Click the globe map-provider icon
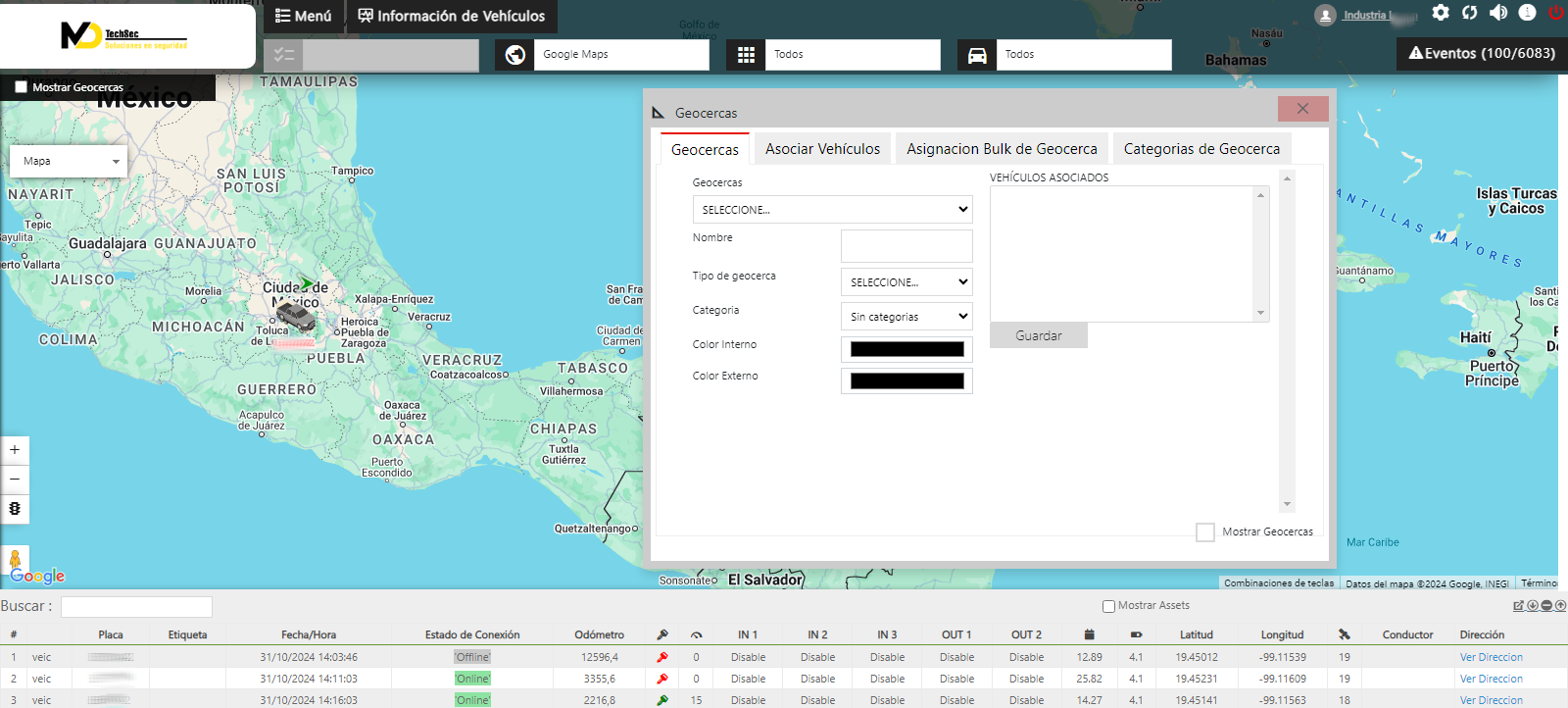The width and height of the screenshot is (1568, 708). 515,55
